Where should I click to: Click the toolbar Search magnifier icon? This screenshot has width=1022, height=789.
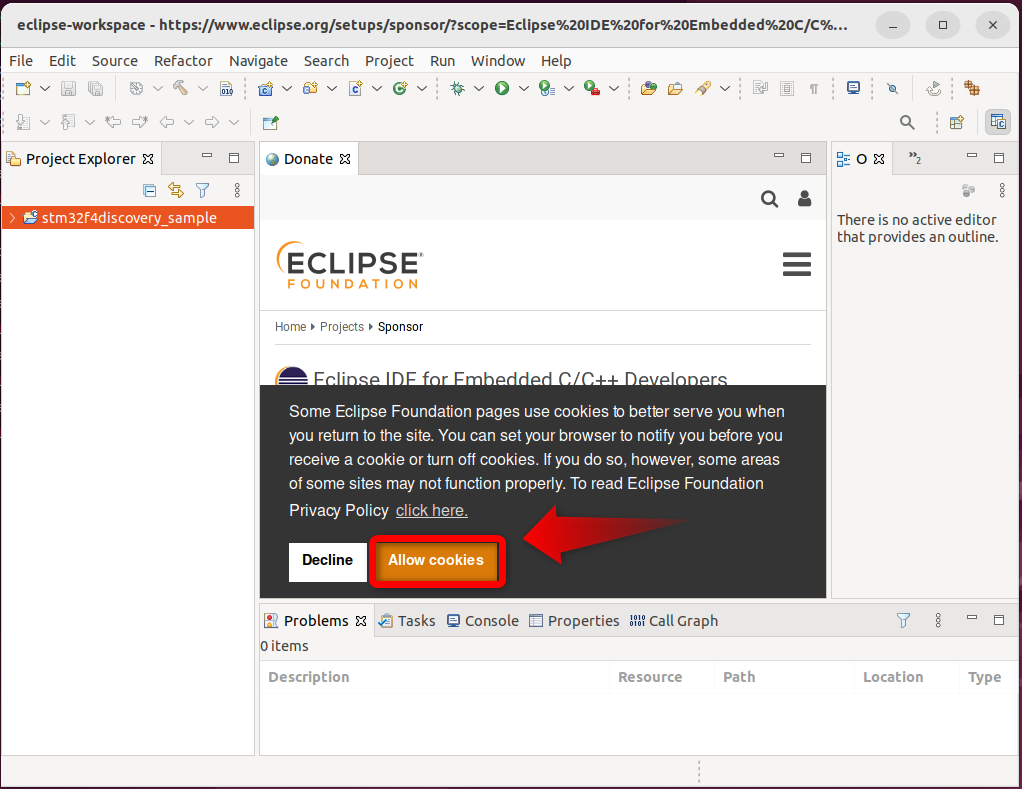click(x=907, y=122)
